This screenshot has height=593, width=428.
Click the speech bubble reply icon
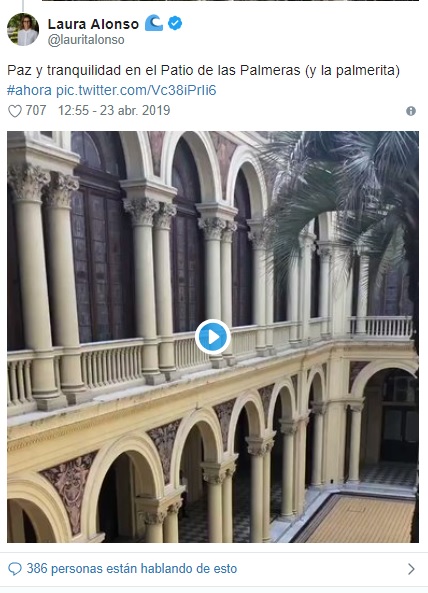pos(15,569)
